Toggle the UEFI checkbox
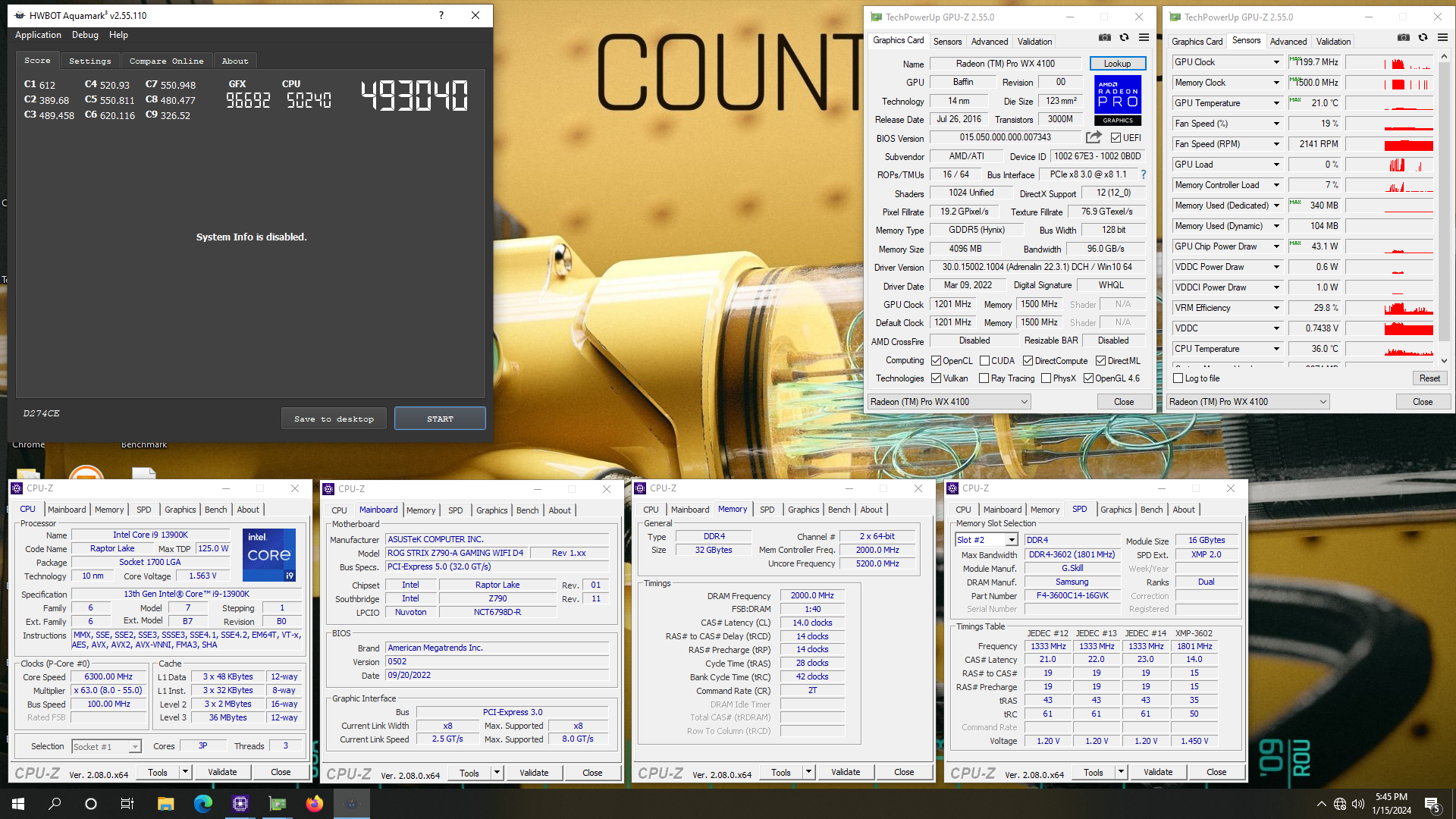This screenshot has width=1456, height=819. tap(1116, 138)
